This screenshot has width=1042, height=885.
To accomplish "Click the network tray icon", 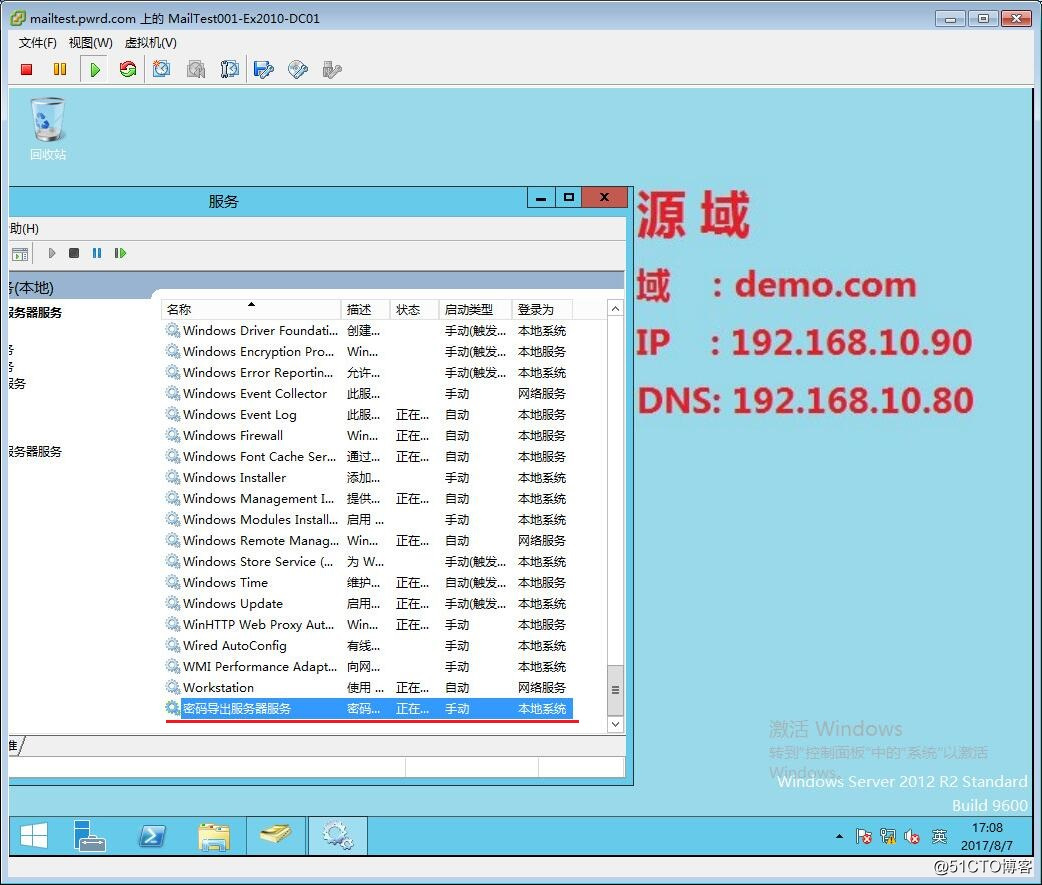I will [x=888, y=836].
